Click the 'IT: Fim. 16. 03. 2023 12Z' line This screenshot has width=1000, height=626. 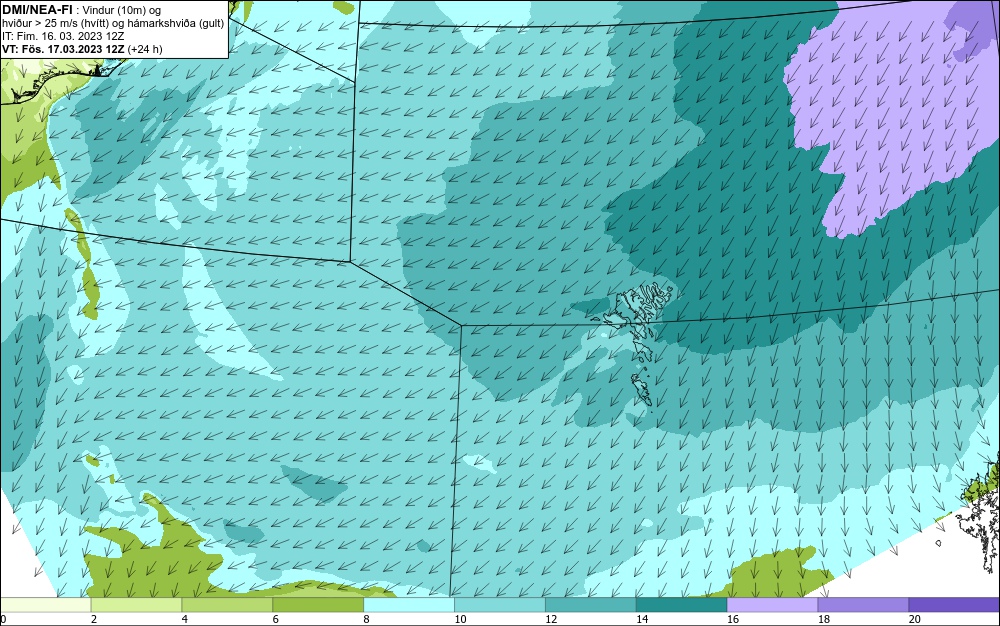click(62, 36)
